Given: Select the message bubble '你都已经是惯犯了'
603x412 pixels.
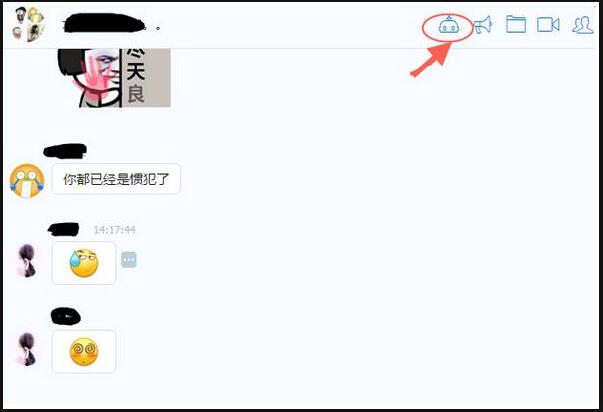Looking at the screenshot, I should point(116,179).
